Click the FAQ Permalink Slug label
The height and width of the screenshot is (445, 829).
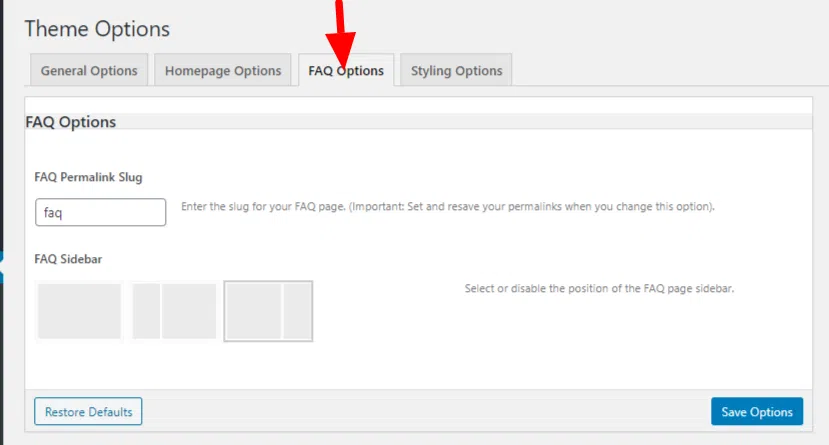88,177
